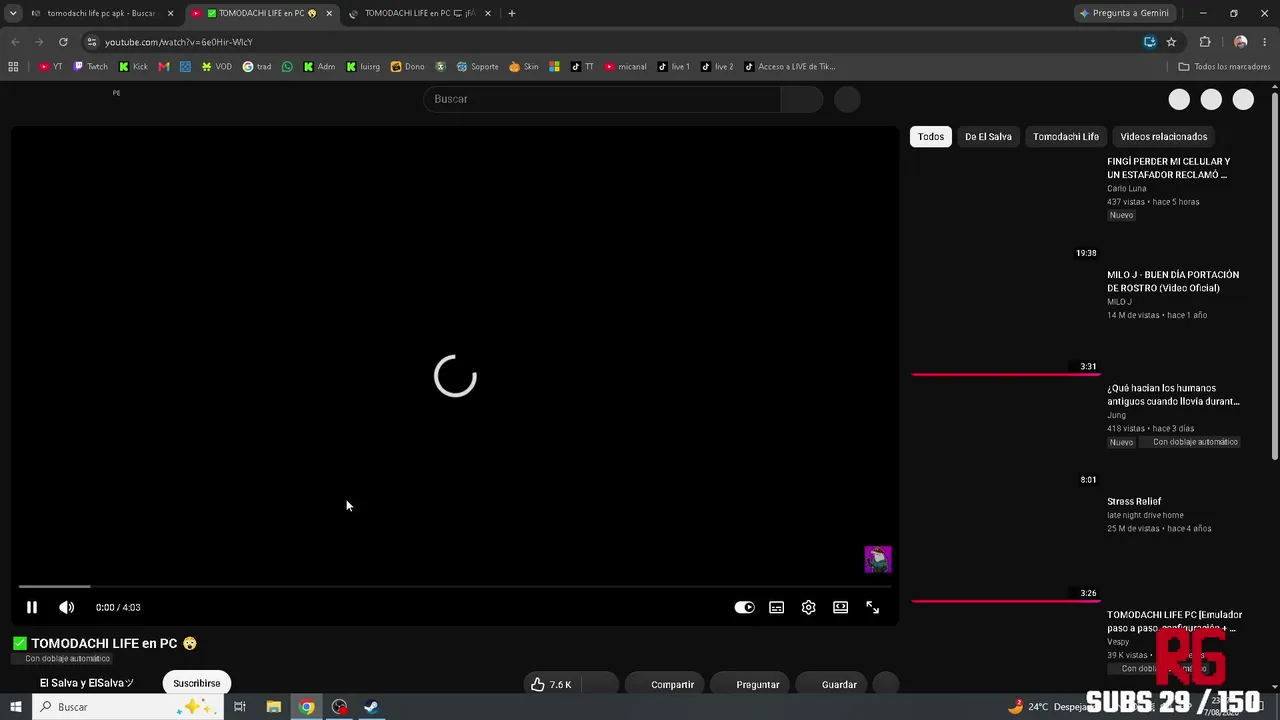Open a new browser tab
Image resolution: width=1280 pixels, height=720 pixels.
pyautogui.click(x=512, y=14)
